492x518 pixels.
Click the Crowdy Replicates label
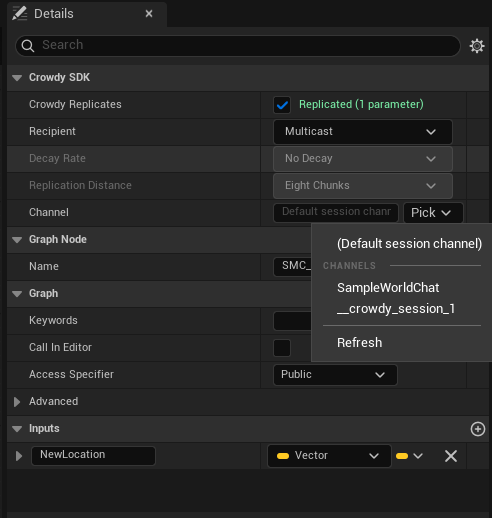tap(75, 104)
